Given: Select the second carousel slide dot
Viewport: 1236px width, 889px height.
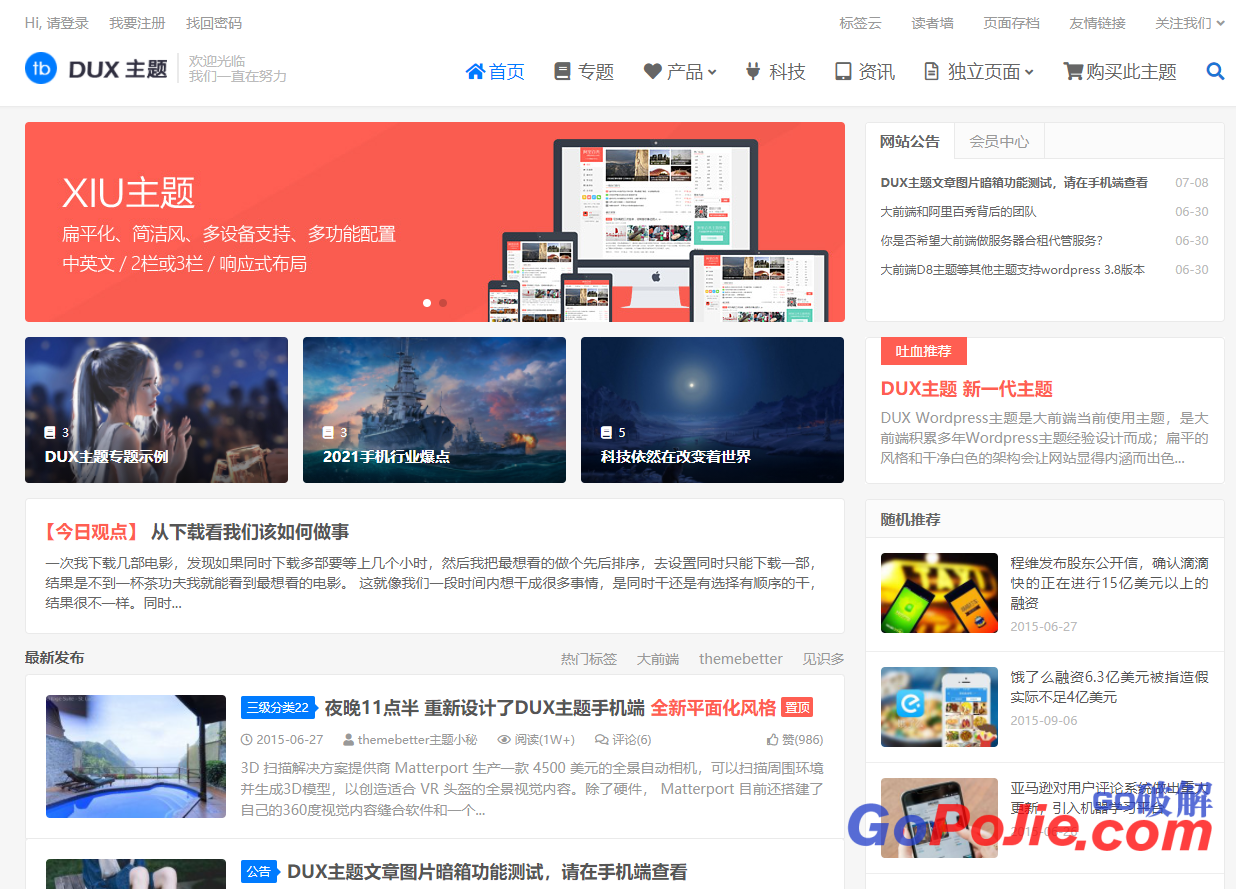Looking at the screenshot, I should point(443,302).
